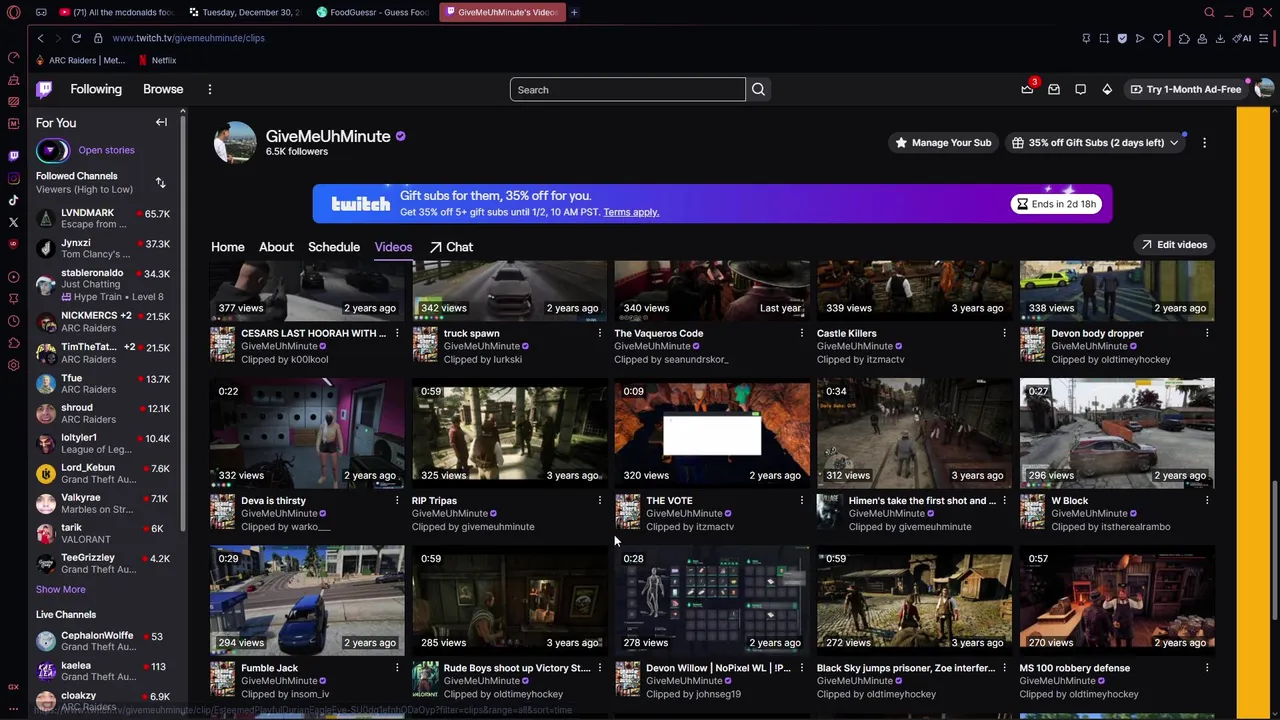The width and height of the screenshot is (1280, 720).
Task: Select the Videos tab
Action: point(393,247)
